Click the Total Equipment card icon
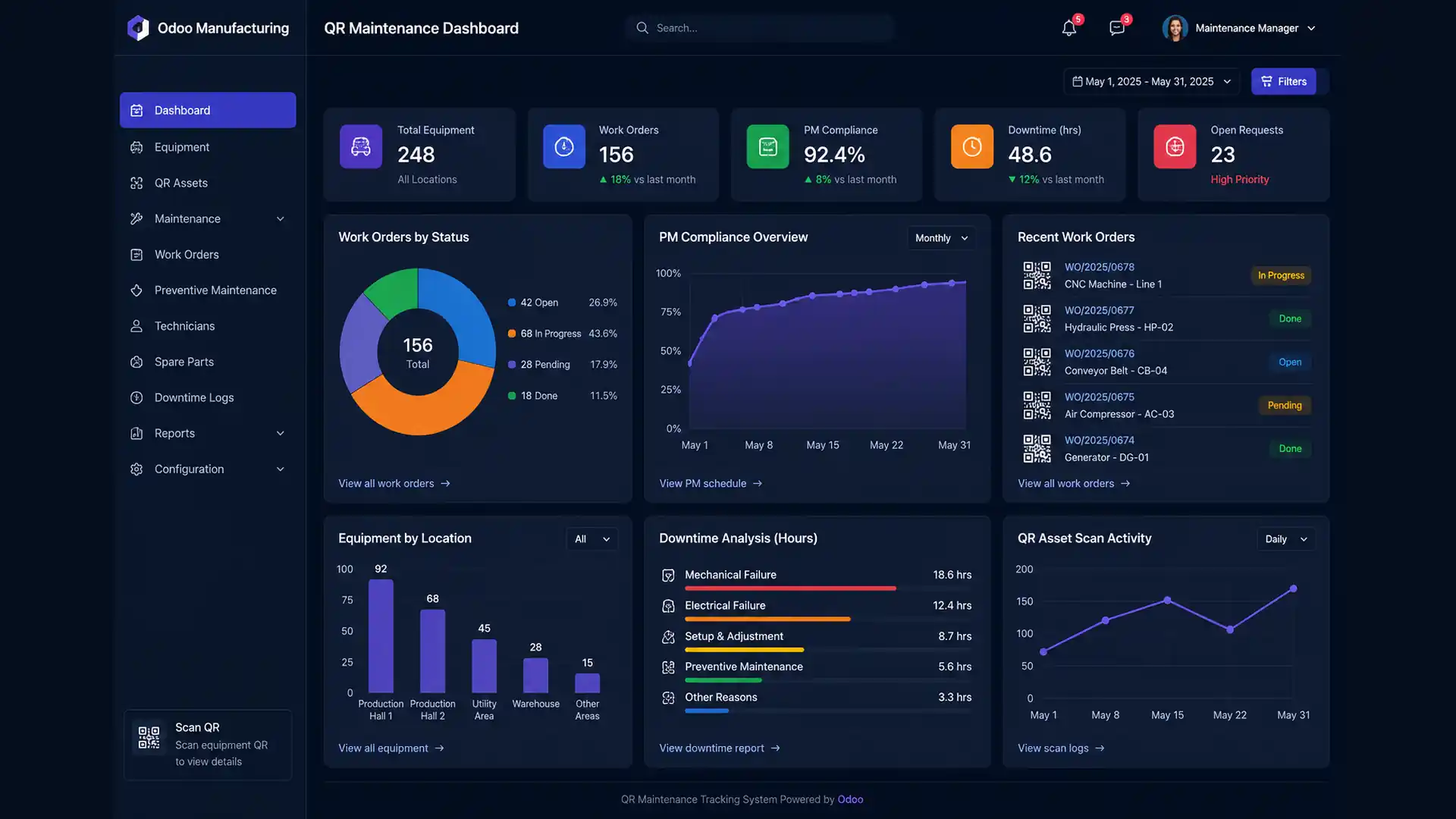The image size is (1456, 819). pyautogui.click(x=361, y=146)
